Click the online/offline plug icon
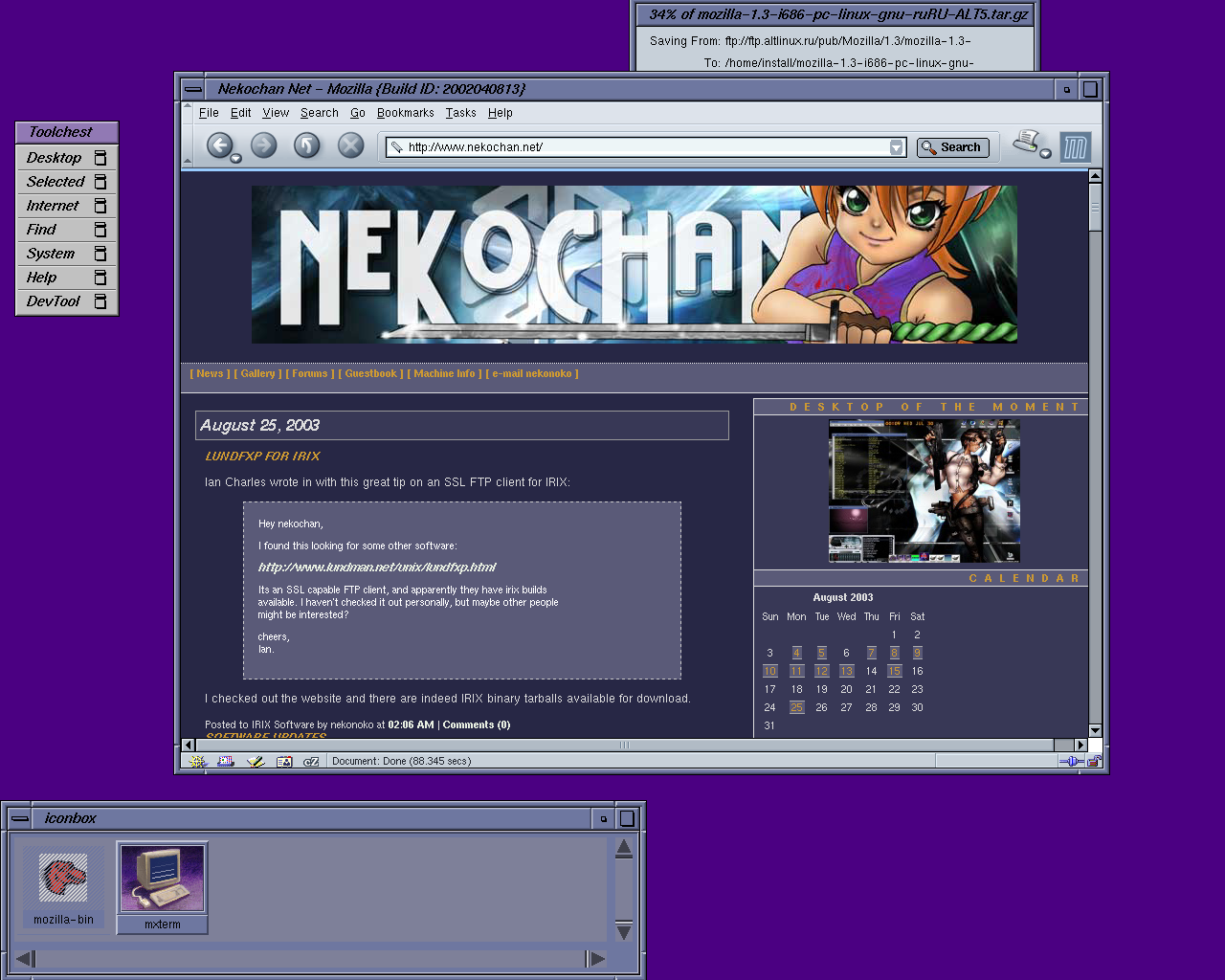This screenshot has height=980, width=1225. pos(1071,762)
